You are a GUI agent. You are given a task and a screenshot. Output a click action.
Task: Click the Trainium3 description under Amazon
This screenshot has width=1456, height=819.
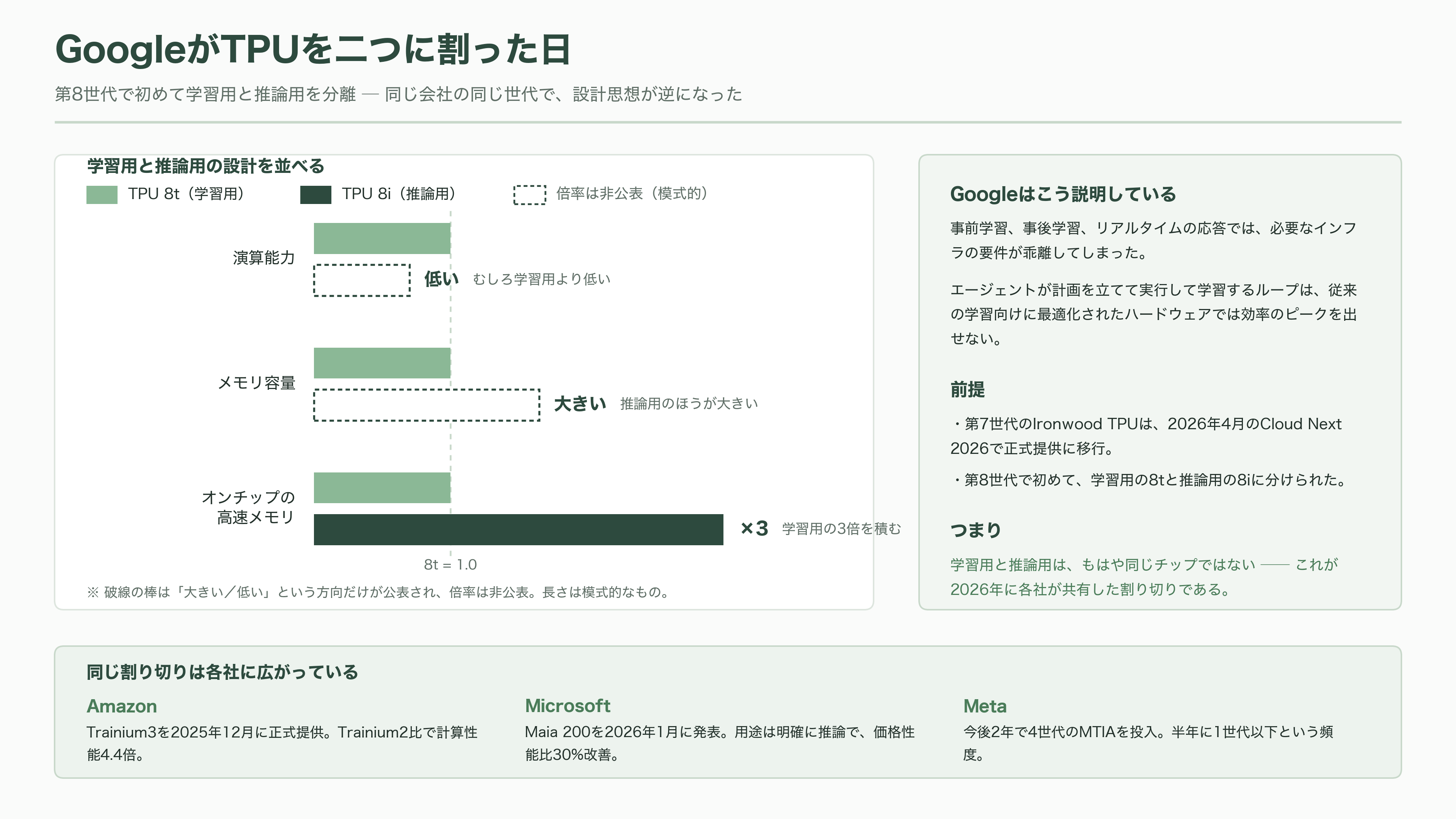(282, 743)
